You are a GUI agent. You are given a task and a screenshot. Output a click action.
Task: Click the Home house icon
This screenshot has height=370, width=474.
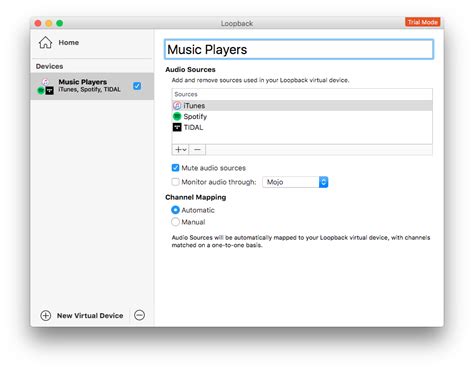click(x=45, y=43)
